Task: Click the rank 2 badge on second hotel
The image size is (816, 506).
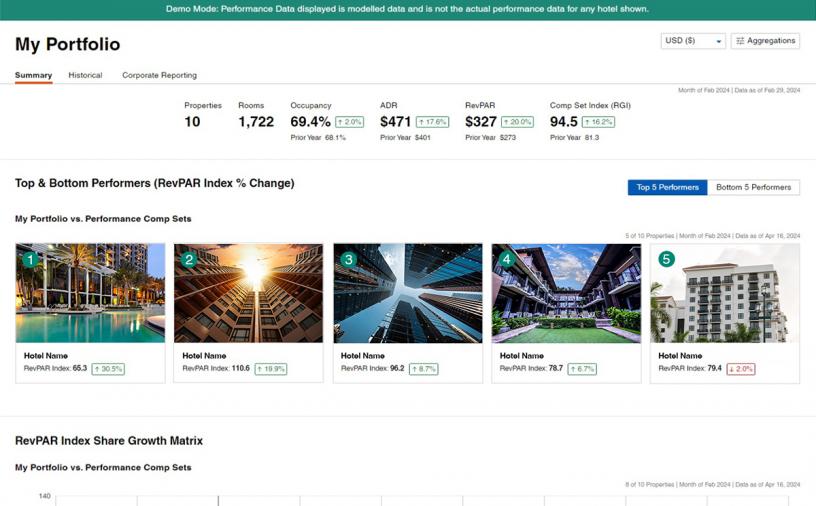Action: point(189,260)
